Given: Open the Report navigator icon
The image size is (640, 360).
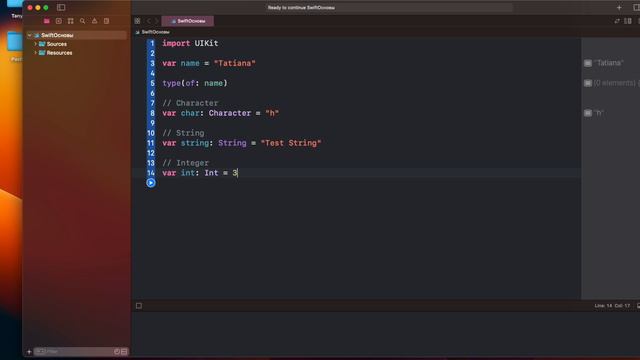Looking at the screenshot, I should pos(107,21).
